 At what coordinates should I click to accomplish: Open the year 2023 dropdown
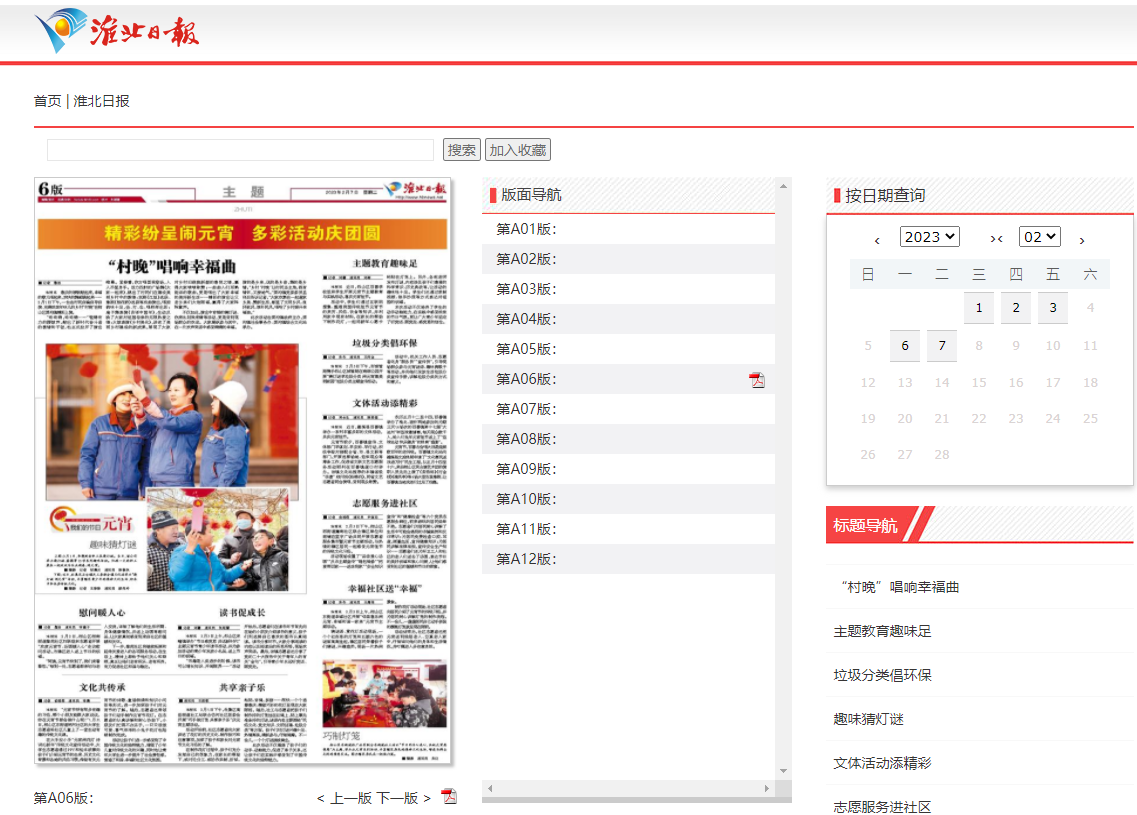click(929, 237)
